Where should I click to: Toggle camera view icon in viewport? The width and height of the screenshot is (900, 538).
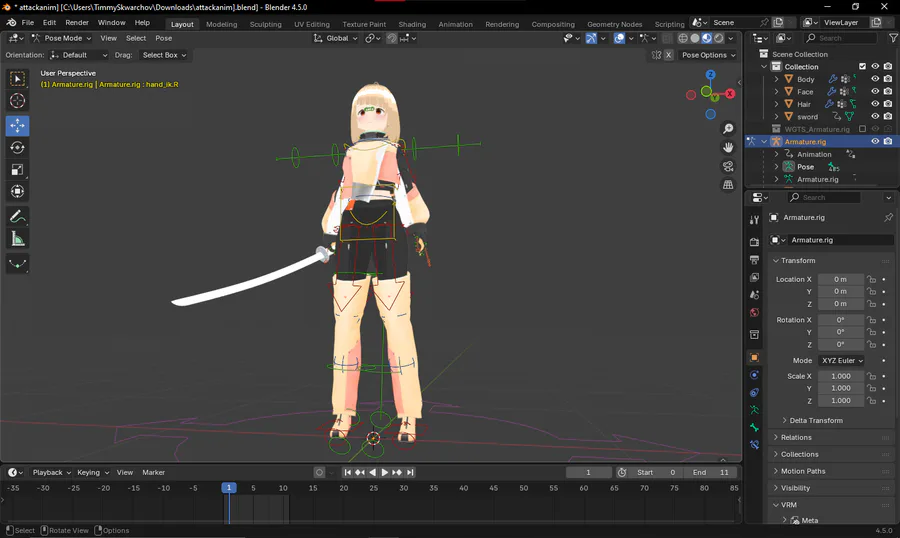728,167
